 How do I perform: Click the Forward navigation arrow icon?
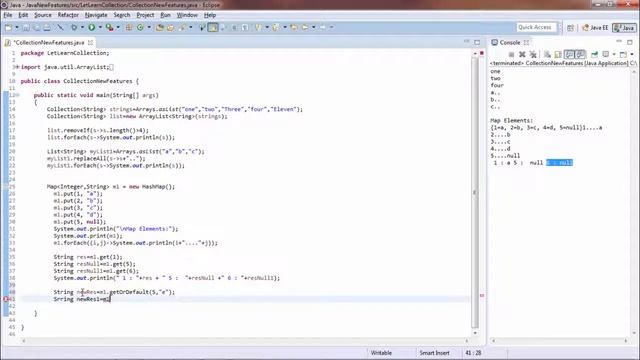322,27
